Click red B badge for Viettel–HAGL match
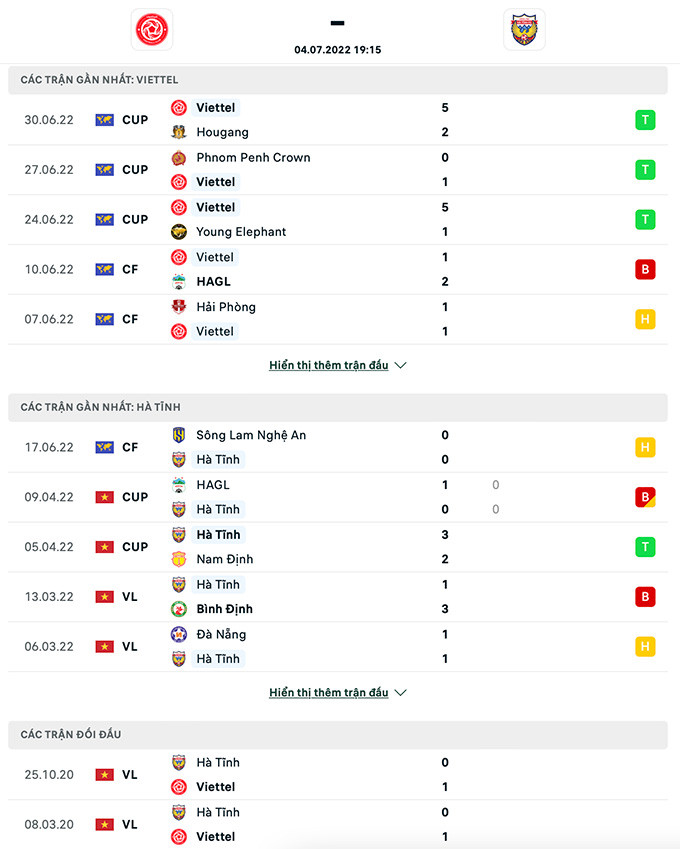This screenshot has width=680, height=849. 645,269
